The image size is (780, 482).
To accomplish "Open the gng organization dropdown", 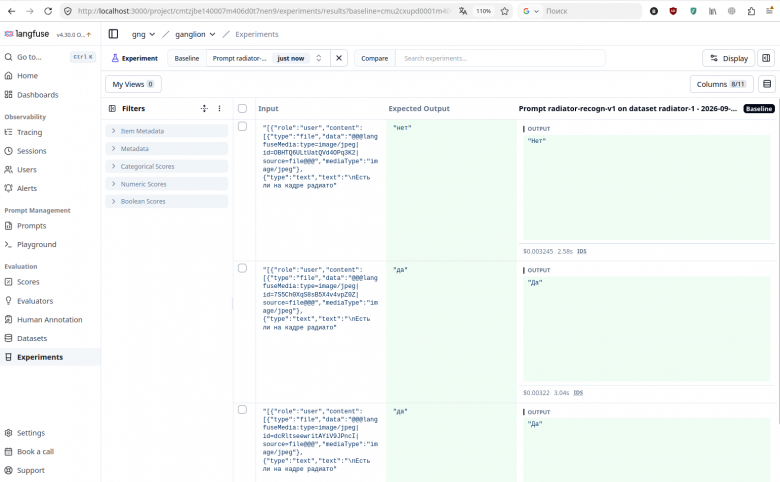I will pyautogui.click(x=143, y=34).
